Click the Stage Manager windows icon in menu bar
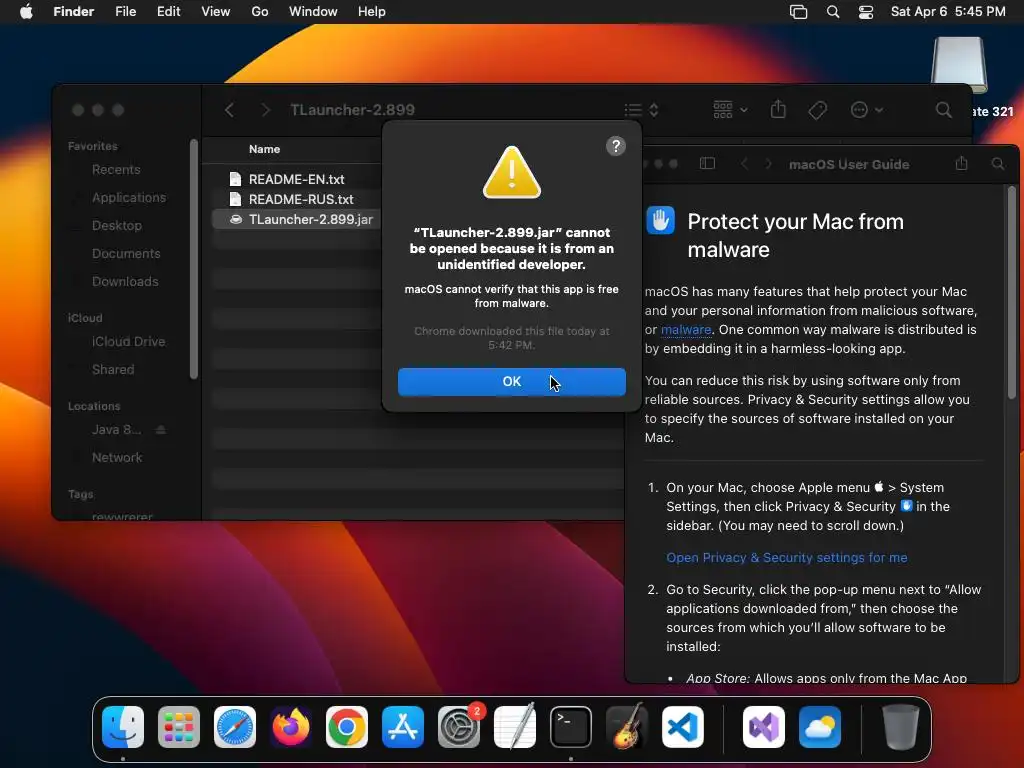Viewport: 1024px width, 768px height. pos(798,12)
